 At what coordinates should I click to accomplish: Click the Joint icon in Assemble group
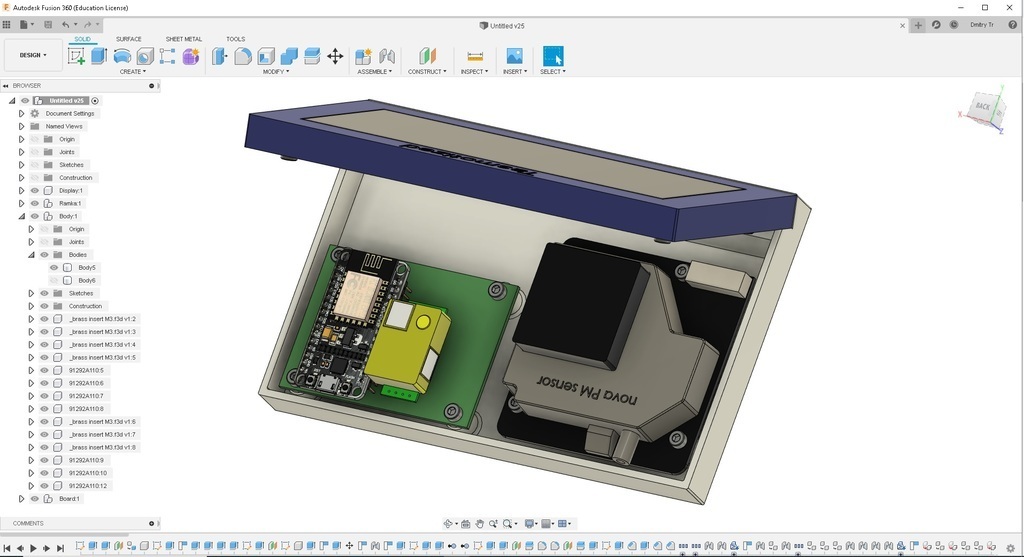click(387, 56)
